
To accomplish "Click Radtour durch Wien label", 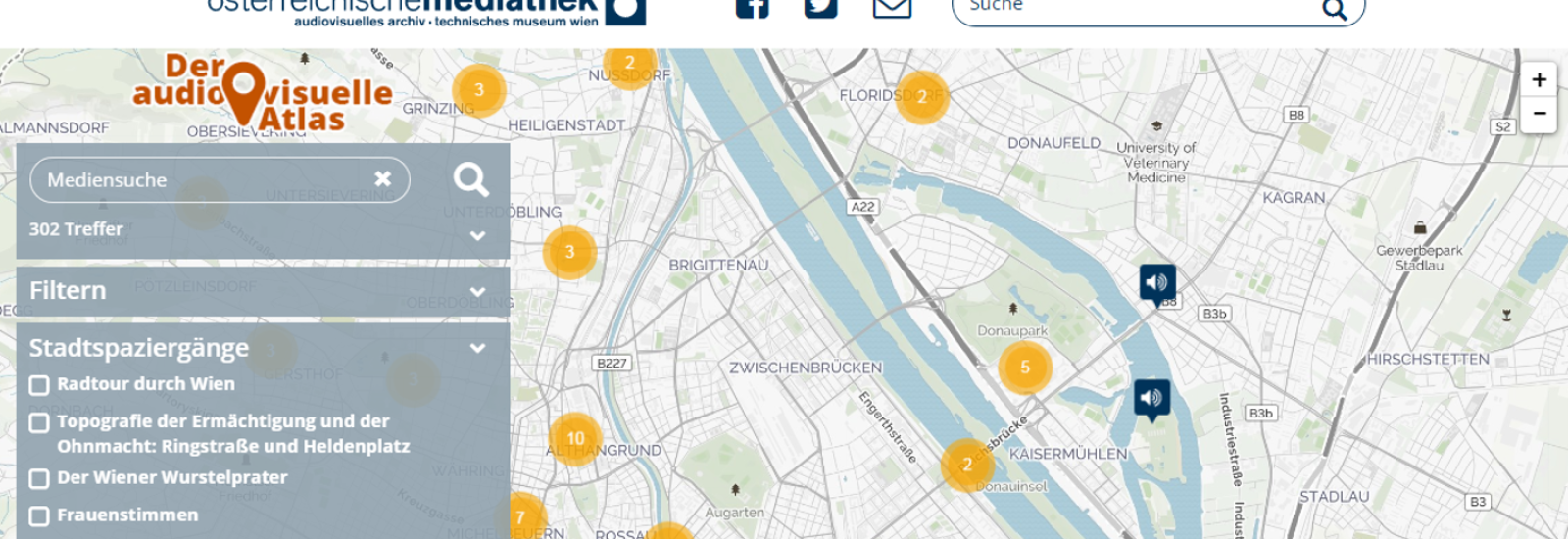I will tap(146, 384).
